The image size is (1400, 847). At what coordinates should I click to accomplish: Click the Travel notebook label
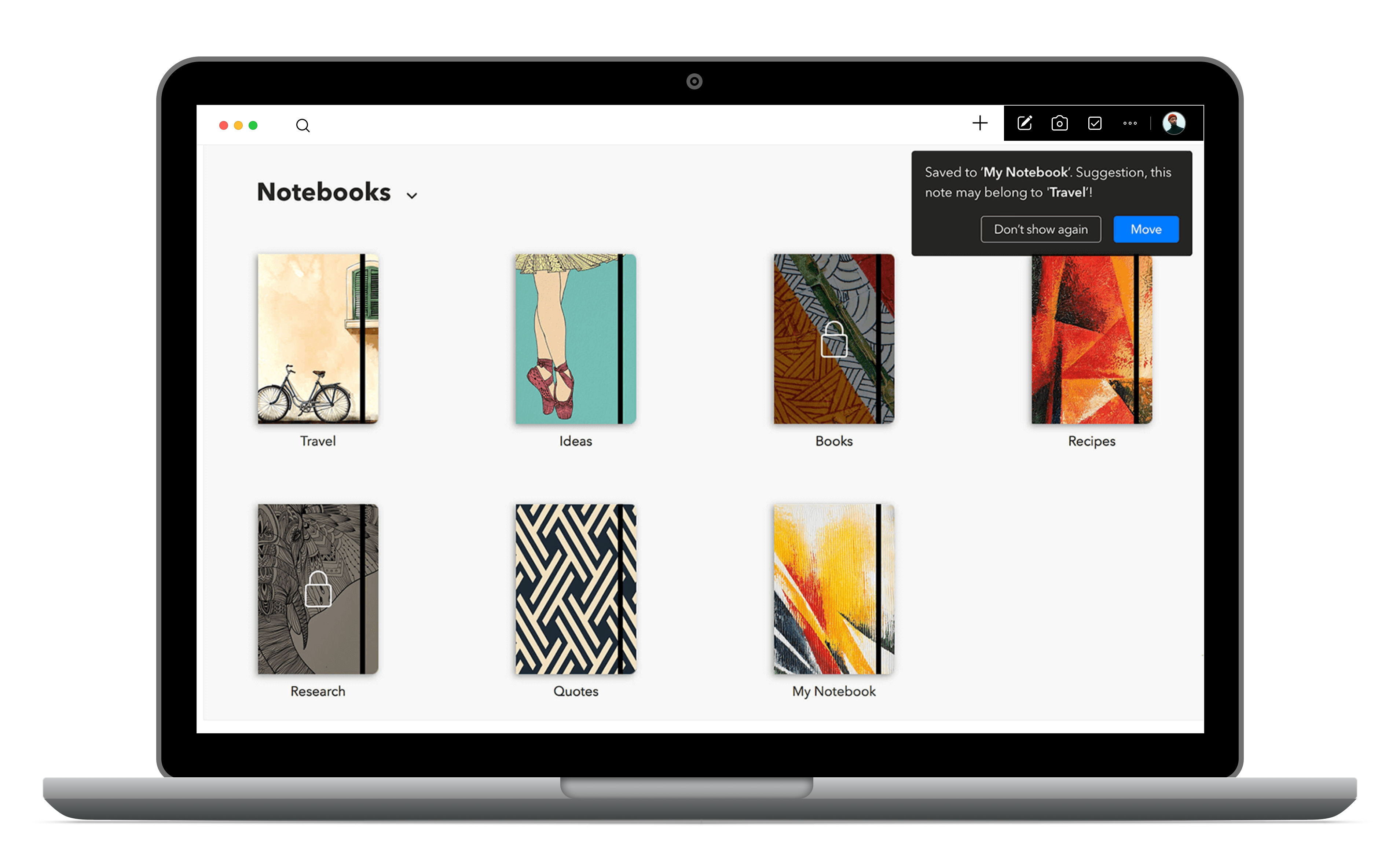(x=318, y=441)
